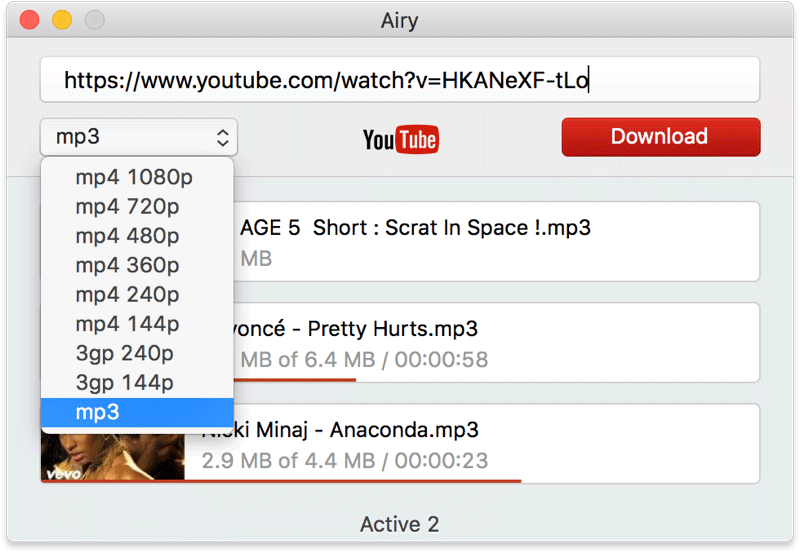Click the Airy window title
The width and height of the screenshot is (800, 553).
399,21
